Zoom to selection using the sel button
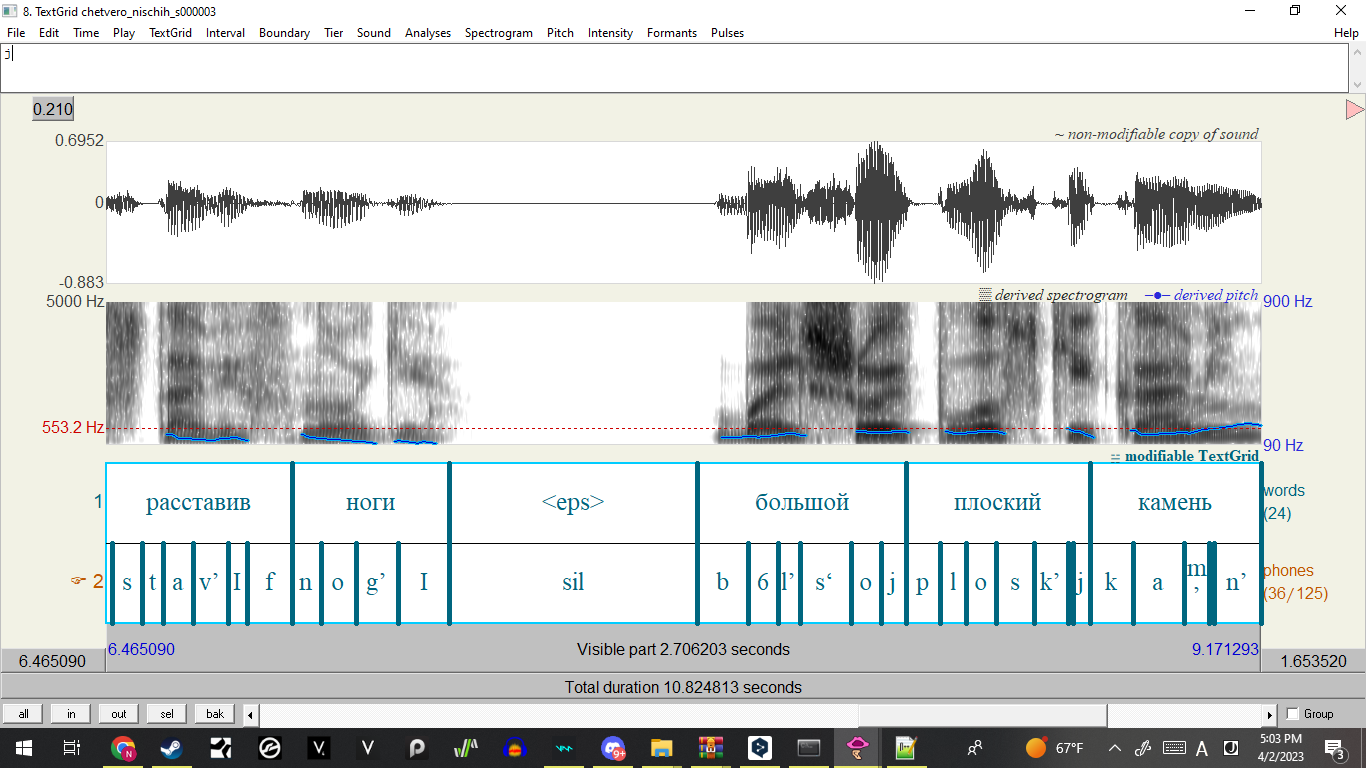 coord(166,713)
